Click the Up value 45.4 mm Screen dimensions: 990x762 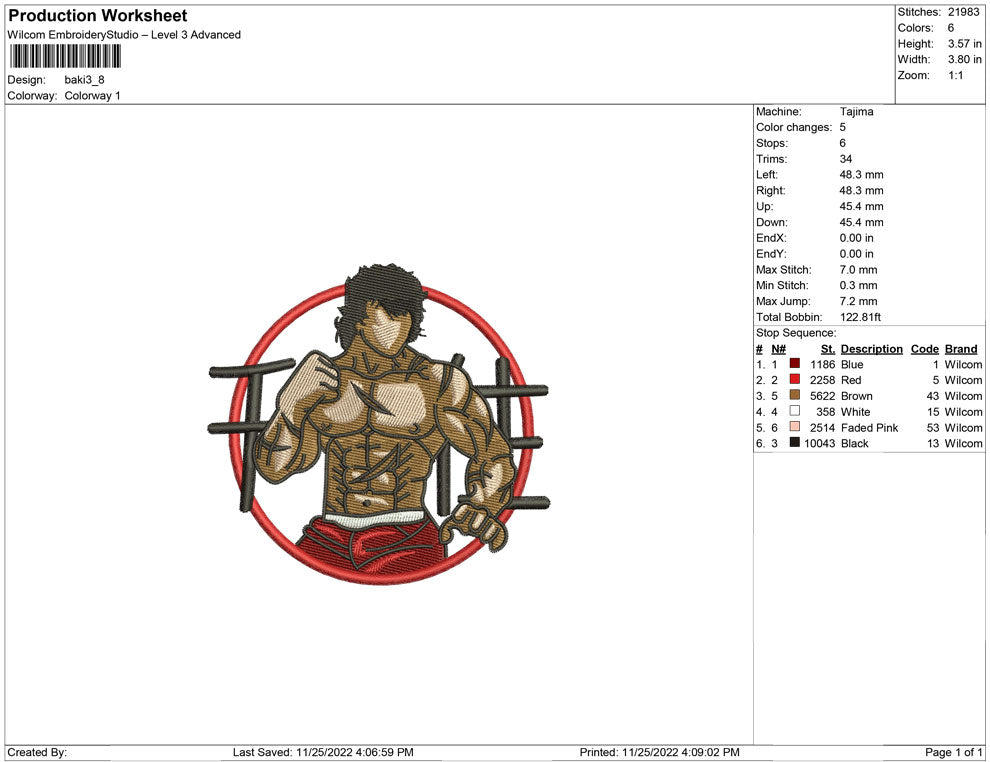pyautogui.click(x=861, y=206)
